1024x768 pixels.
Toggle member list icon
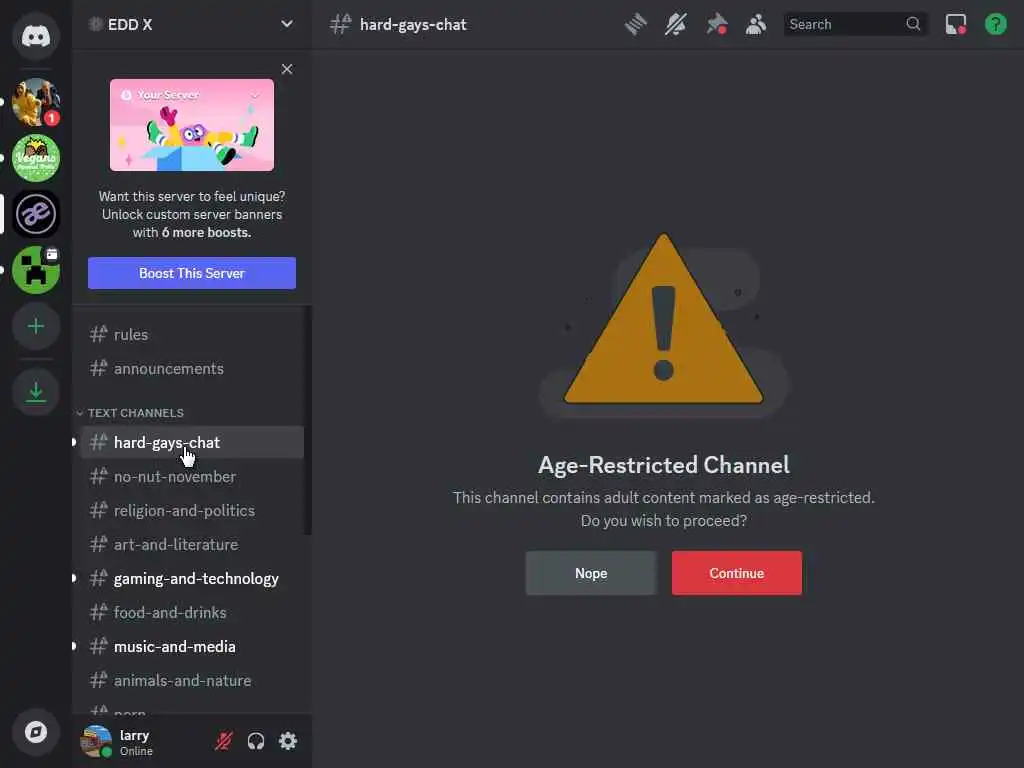click(x=756, y=25)
